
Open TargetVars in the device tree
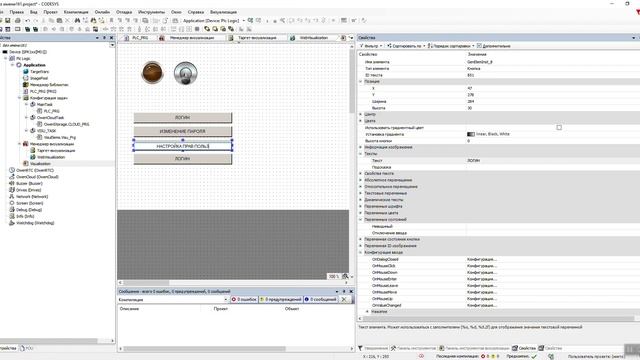click(x=40, y=71)
